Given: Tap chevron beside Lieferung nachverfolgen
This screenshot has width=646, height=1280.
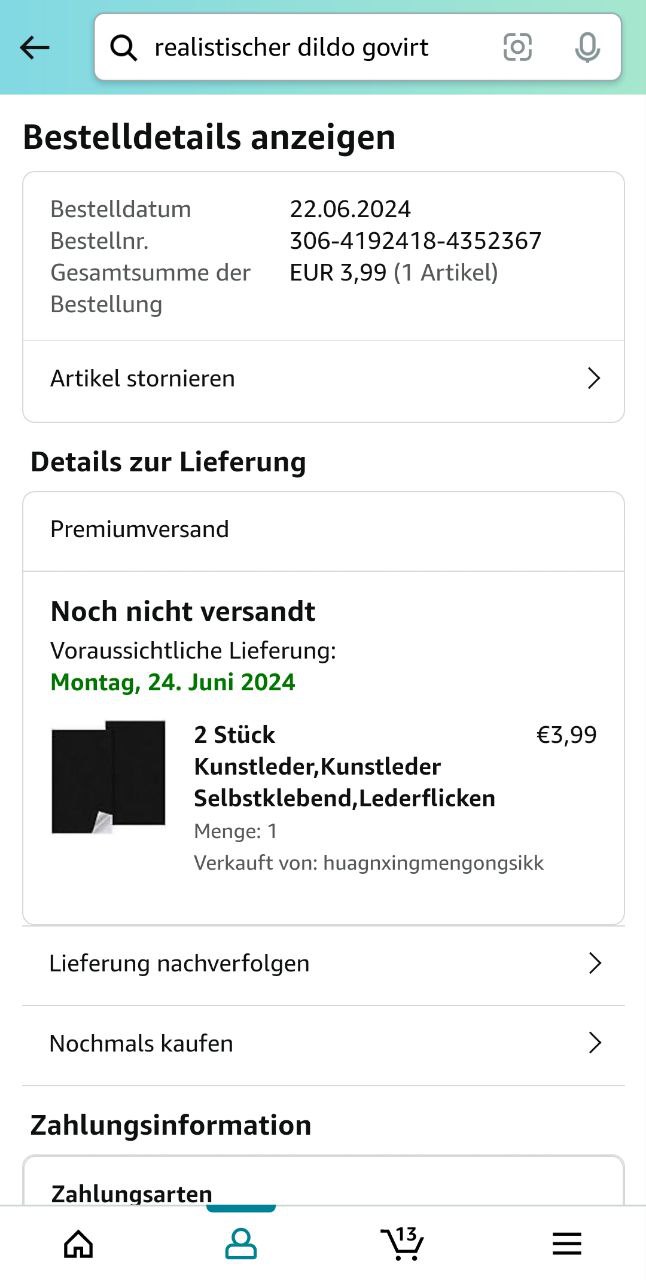Looking at the screenshot, I should point(594,963).
